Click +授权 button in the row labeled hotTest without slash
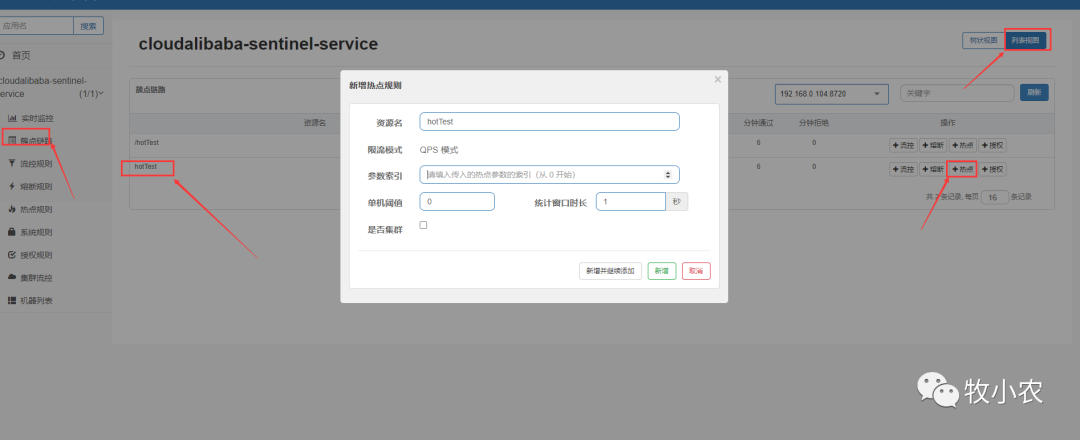This screenshot has height=440, width=1080. 993,169
